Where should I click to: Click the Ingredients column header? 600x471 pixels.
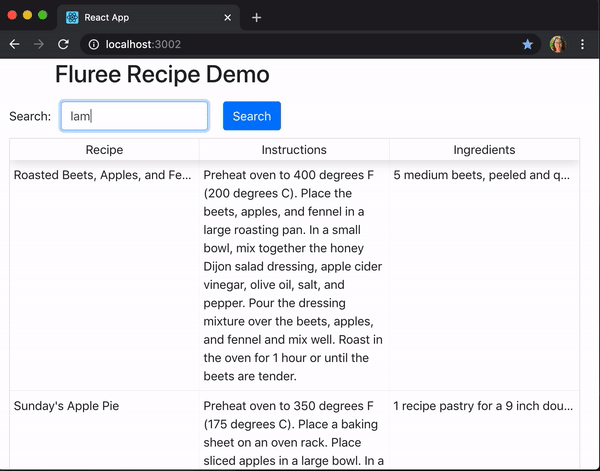tap(484, 150)
